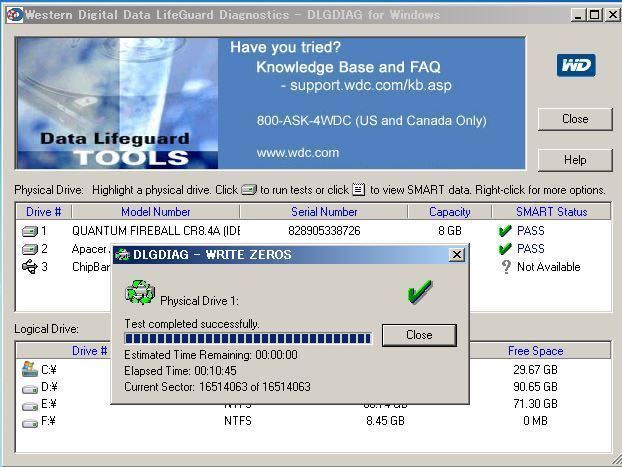Screen dimensions: 622x467
Task: Click the 8.45 GB total size for F:
Action: click(386, 421)
